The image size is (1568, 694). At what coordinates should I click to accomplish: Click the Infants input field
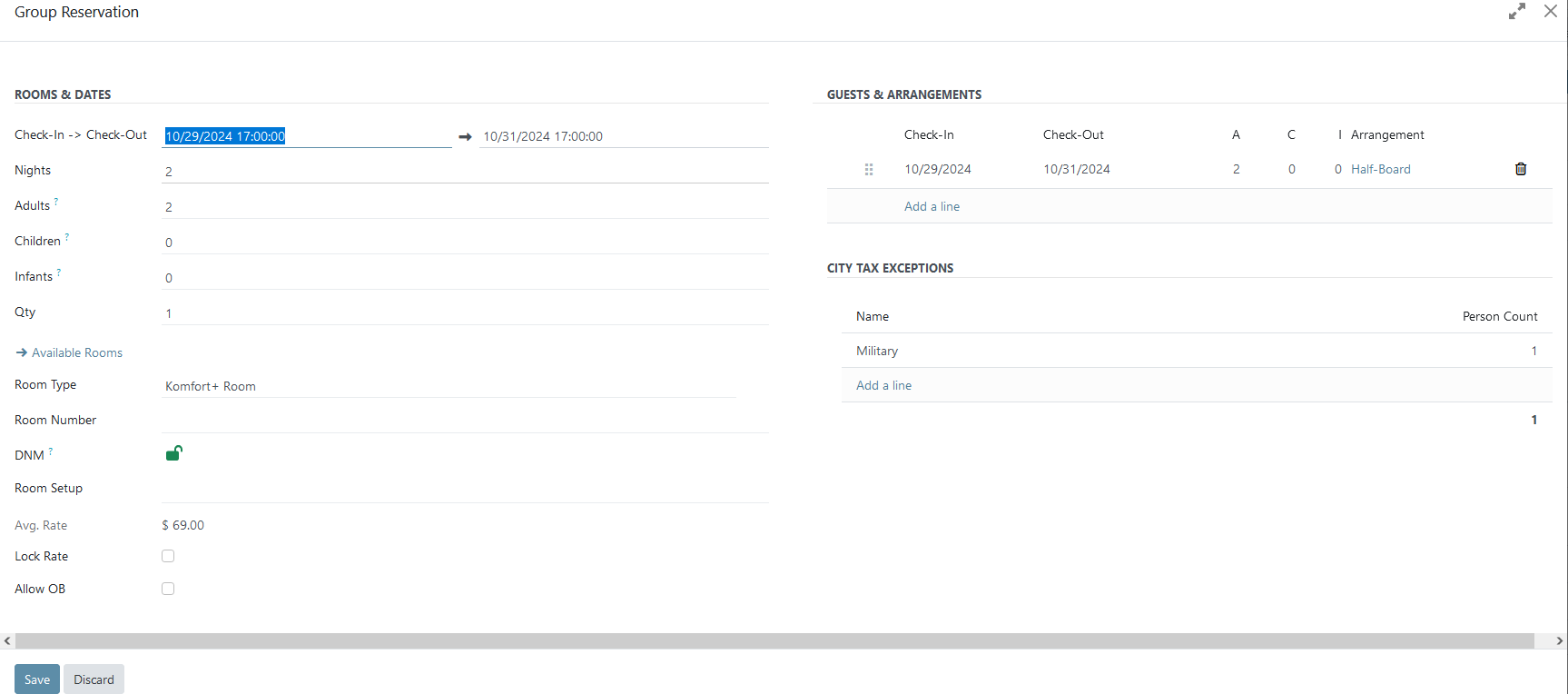(465, 278)
